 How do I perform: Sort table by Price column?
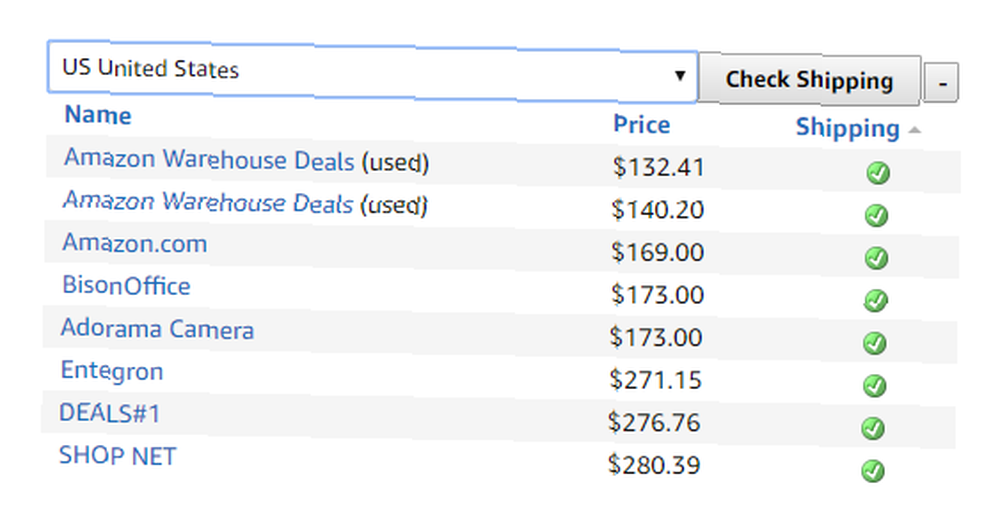click(x=642, y=124)
